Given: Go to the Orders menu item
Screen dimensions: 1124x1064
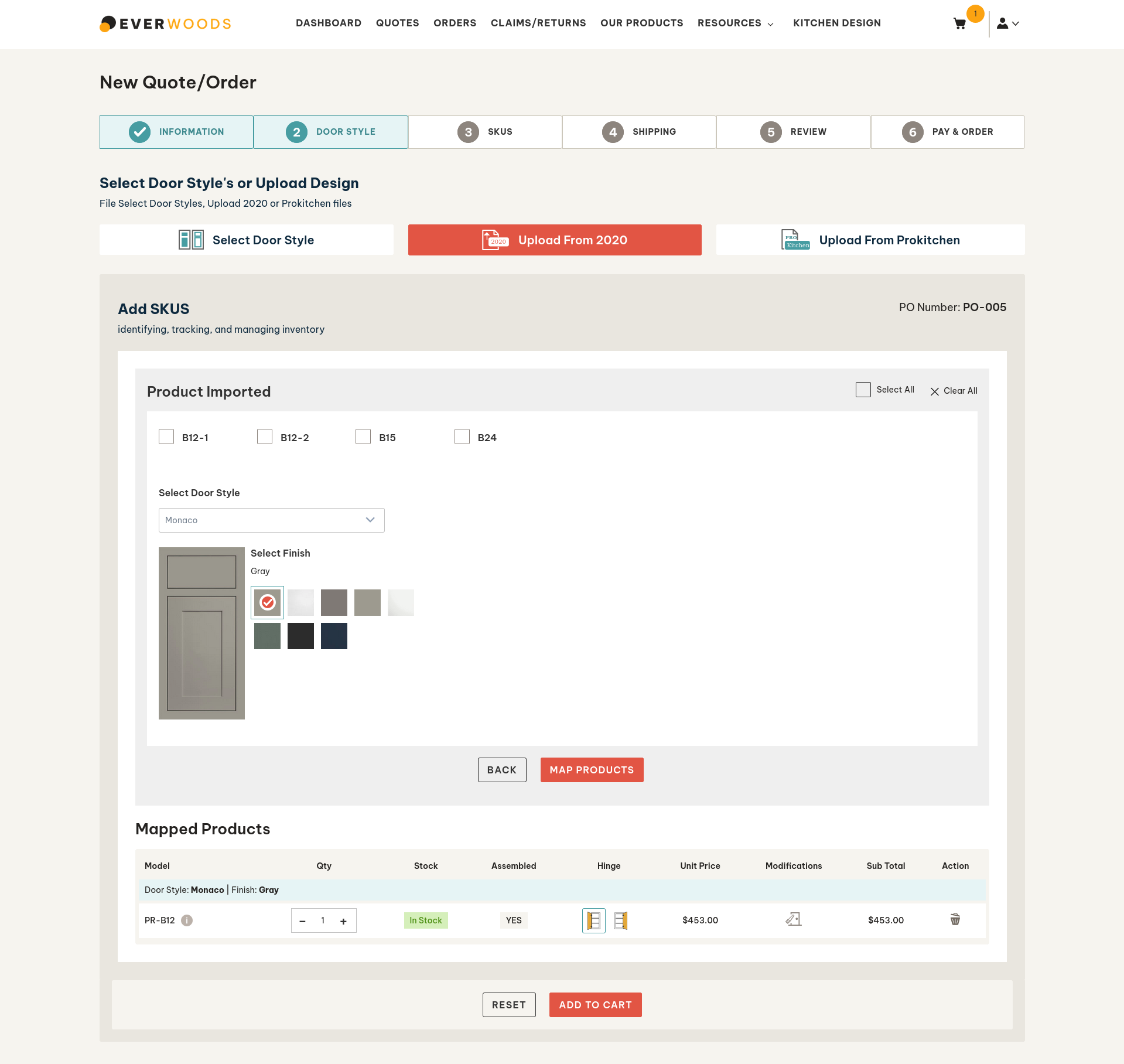Looking at the screenshot, I should tap(455, 23).
